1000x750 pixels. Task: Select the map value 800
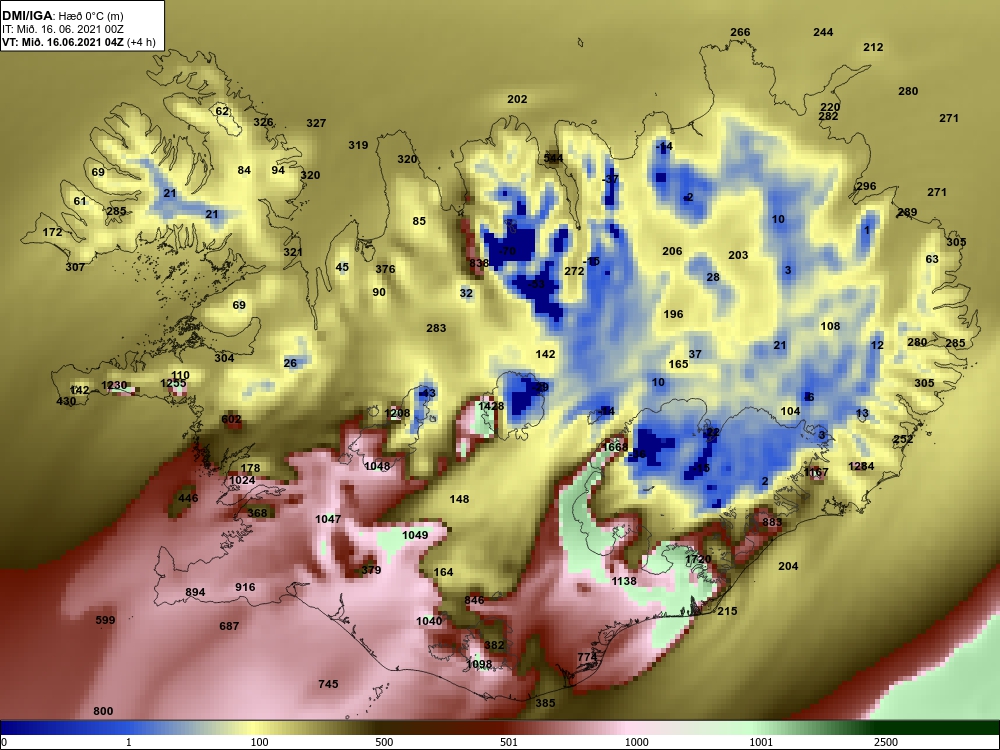tap(103, 711)
